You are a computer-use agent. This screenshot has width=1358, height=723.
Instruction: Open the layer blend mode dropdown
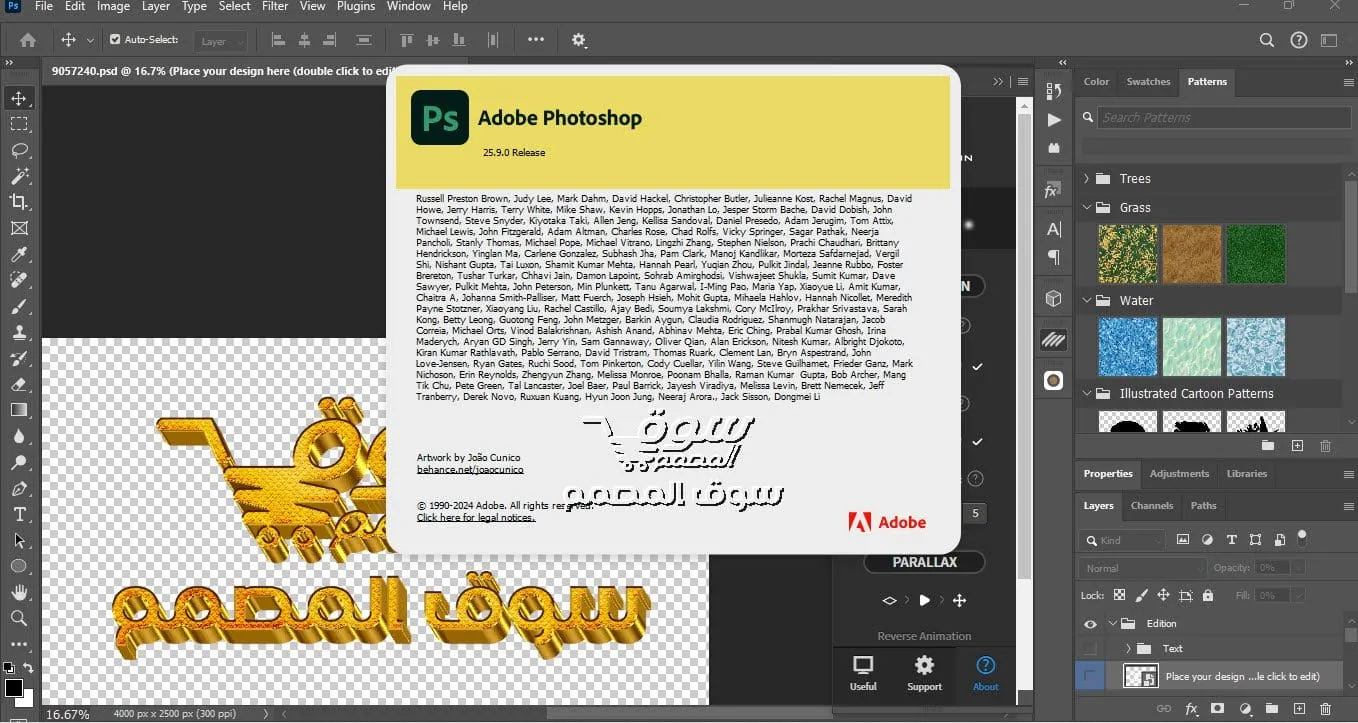coord(1141,568)
